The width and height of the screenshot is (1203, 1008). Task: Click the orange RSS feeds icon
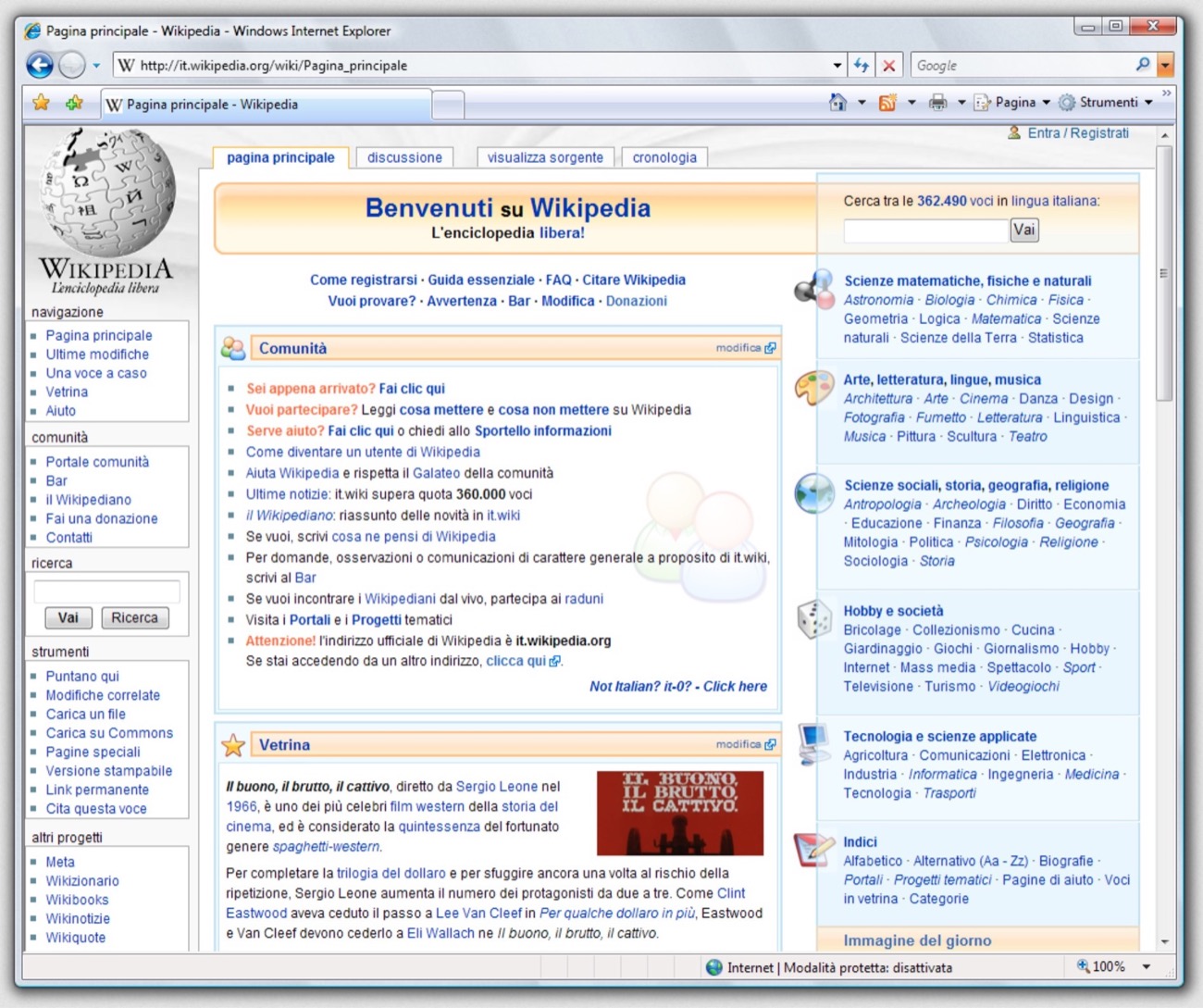pyautogui.click(x=887, y=102)
